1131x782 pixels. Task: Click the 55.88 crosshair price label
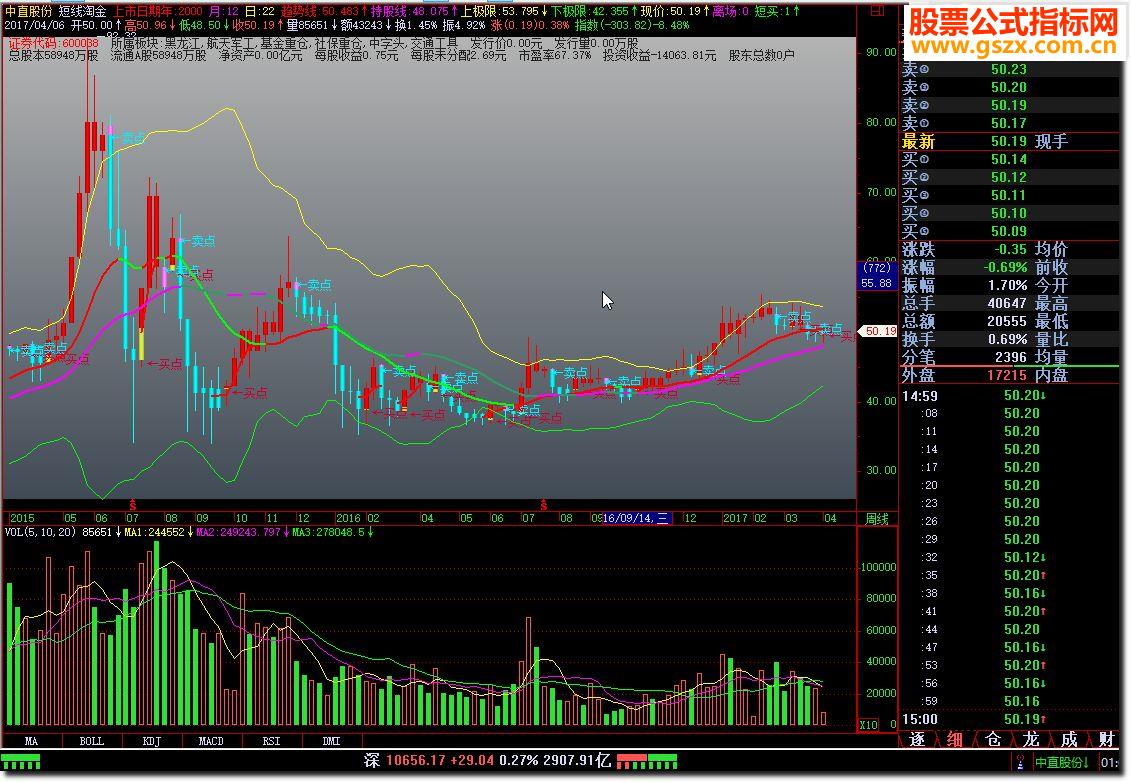pyautogui.click(x=877, y=283)
